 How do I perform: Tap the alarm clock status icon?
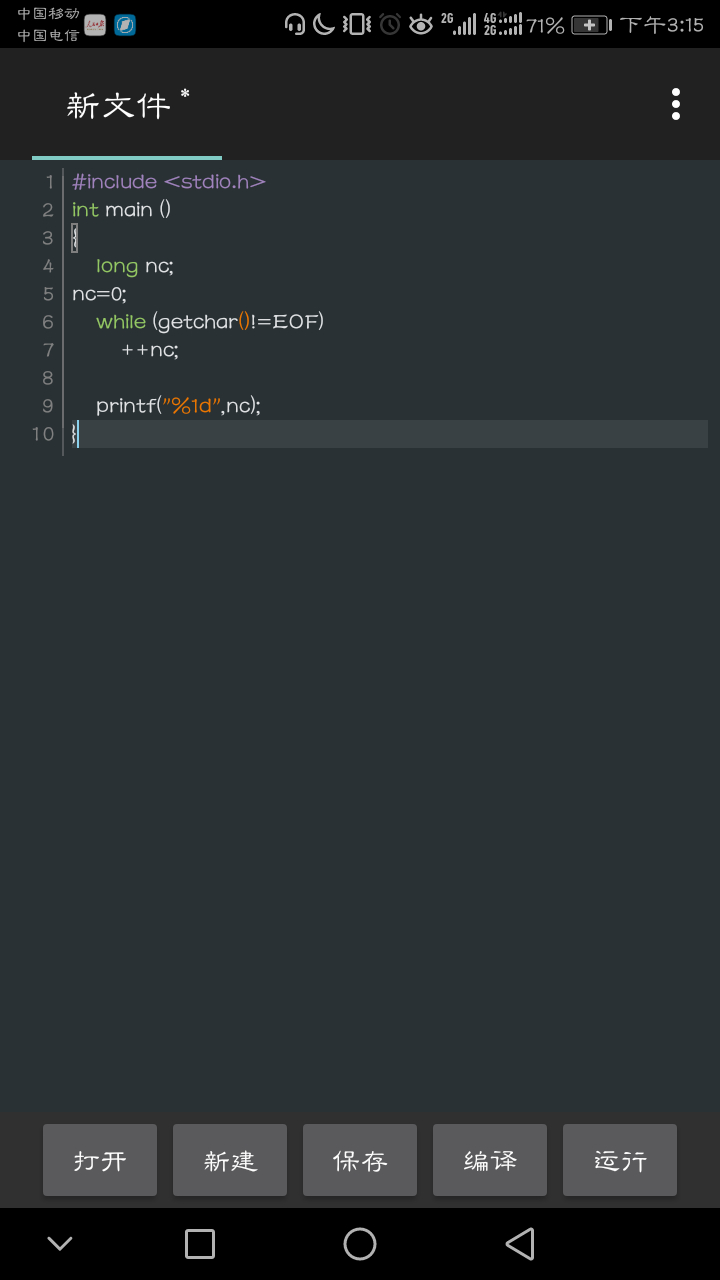[389, 25]
